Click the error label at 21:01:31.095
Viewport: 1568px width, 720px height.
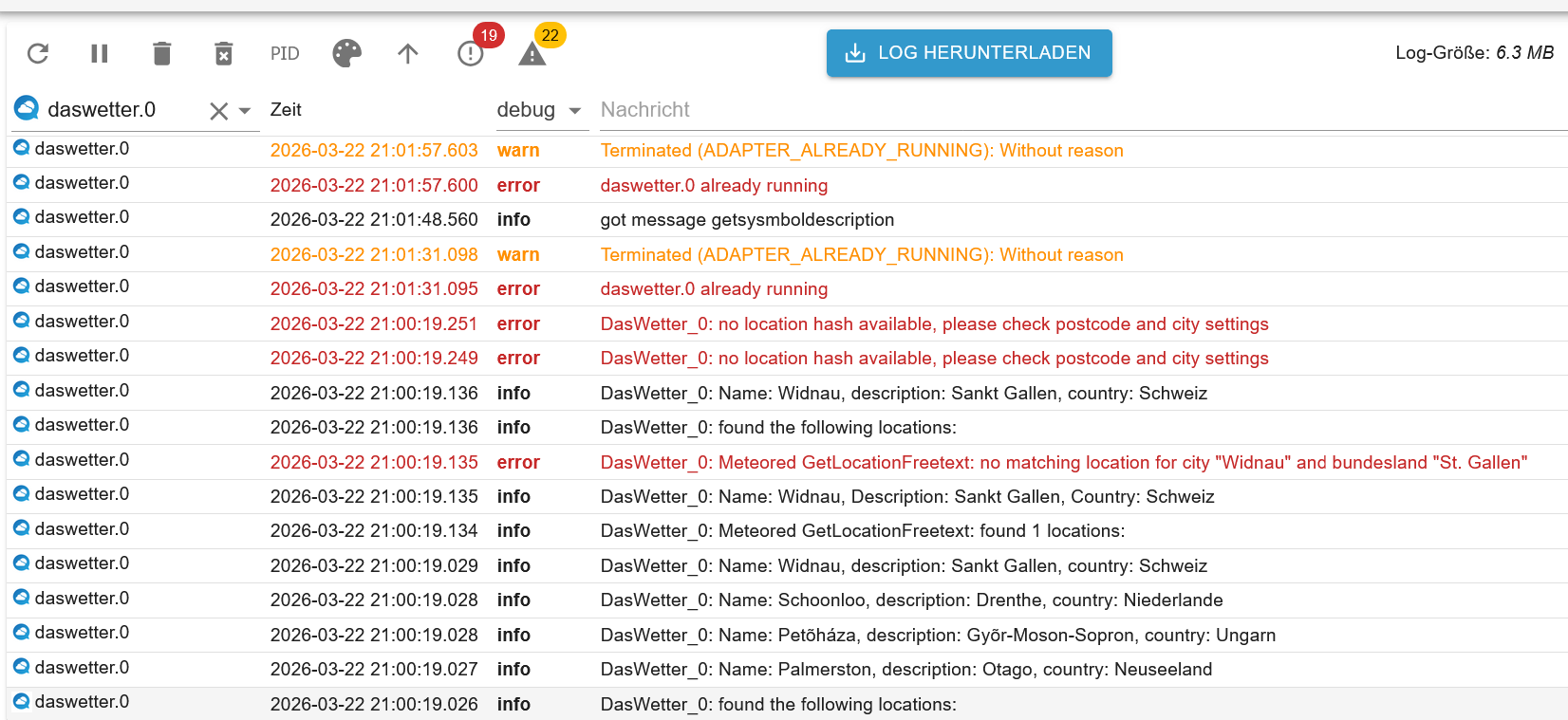pyautogui.click(x=518, y=289)
